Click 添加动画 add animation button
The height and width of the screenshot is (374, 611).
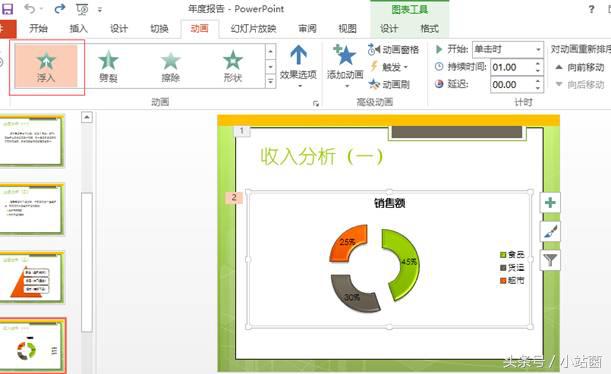(345, 65)
